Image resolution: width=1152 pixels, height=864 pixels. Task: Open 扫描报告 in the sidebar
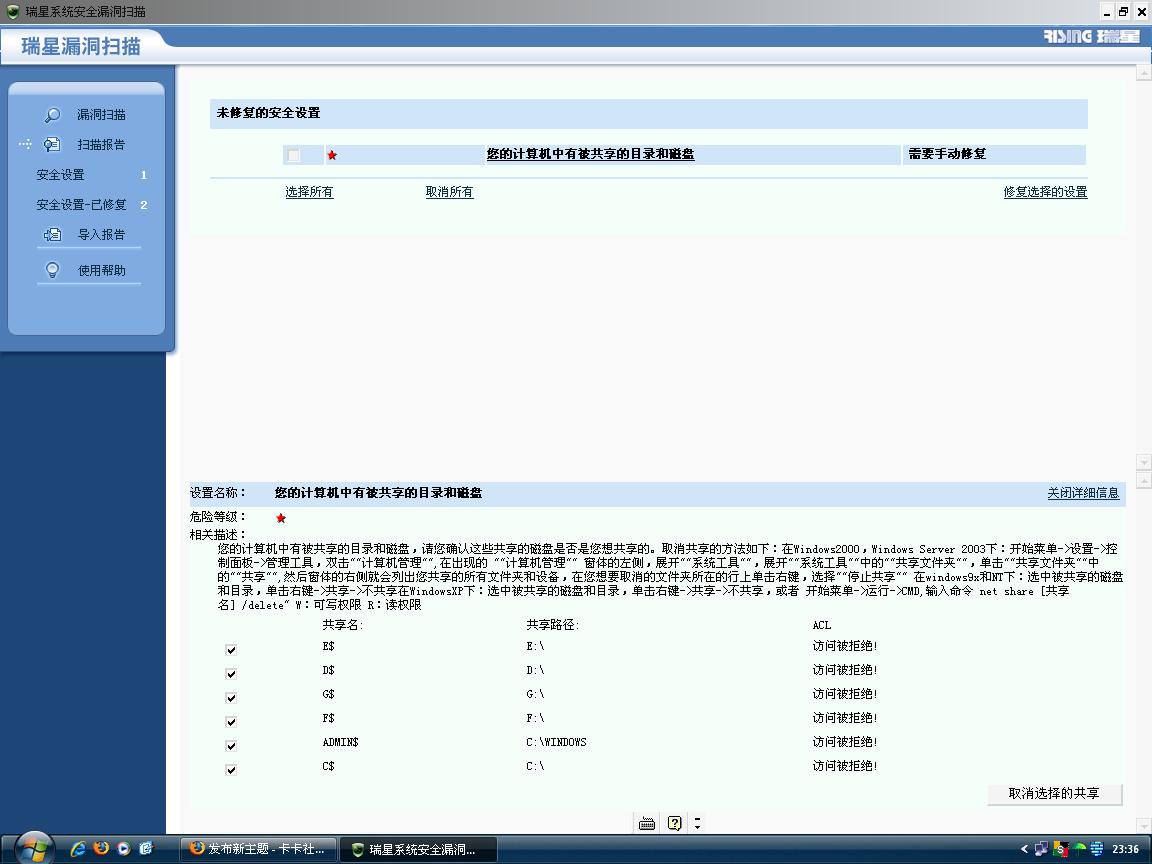point(101,145)
